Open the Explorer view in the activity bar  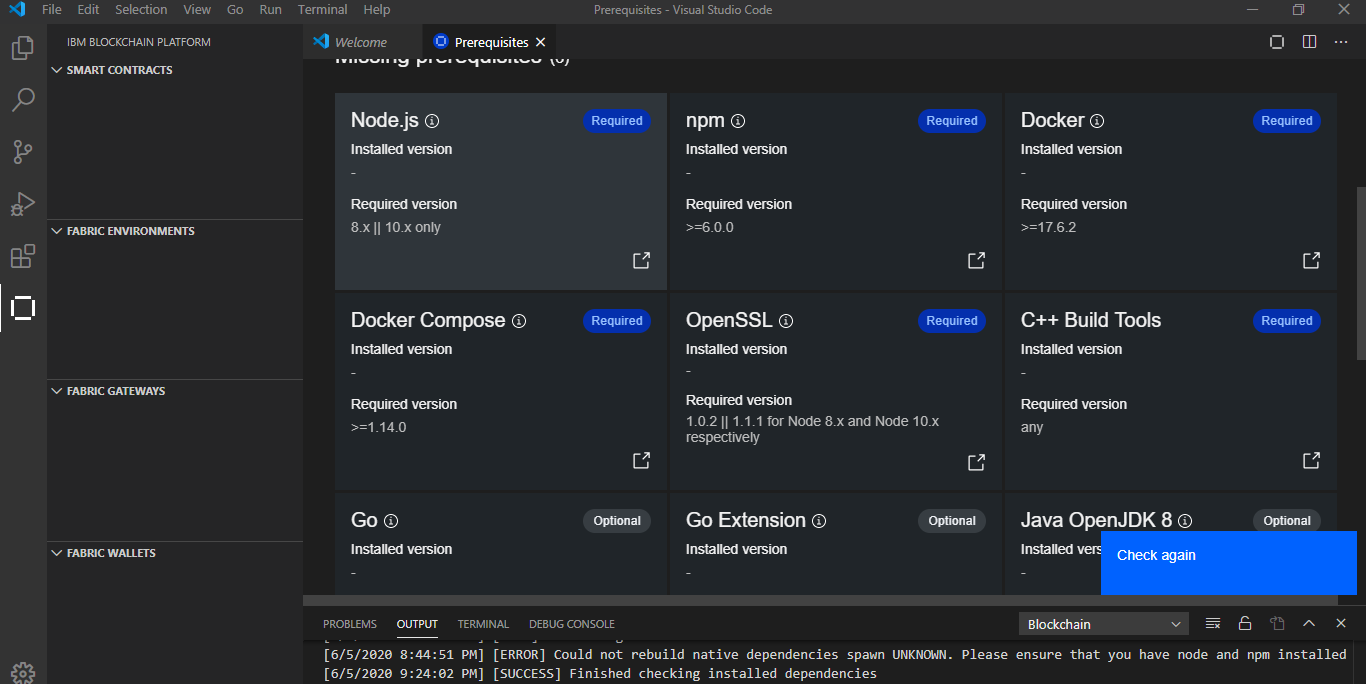tap(22, 47)
